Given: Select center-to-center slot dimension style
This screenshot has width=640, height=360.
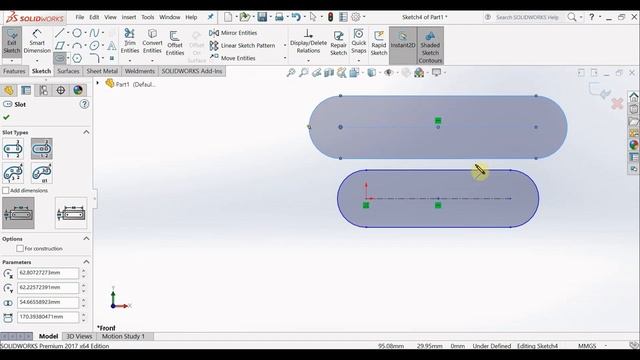Looking at the screenshot, I should pyautogui.click(x=18, y=213).
